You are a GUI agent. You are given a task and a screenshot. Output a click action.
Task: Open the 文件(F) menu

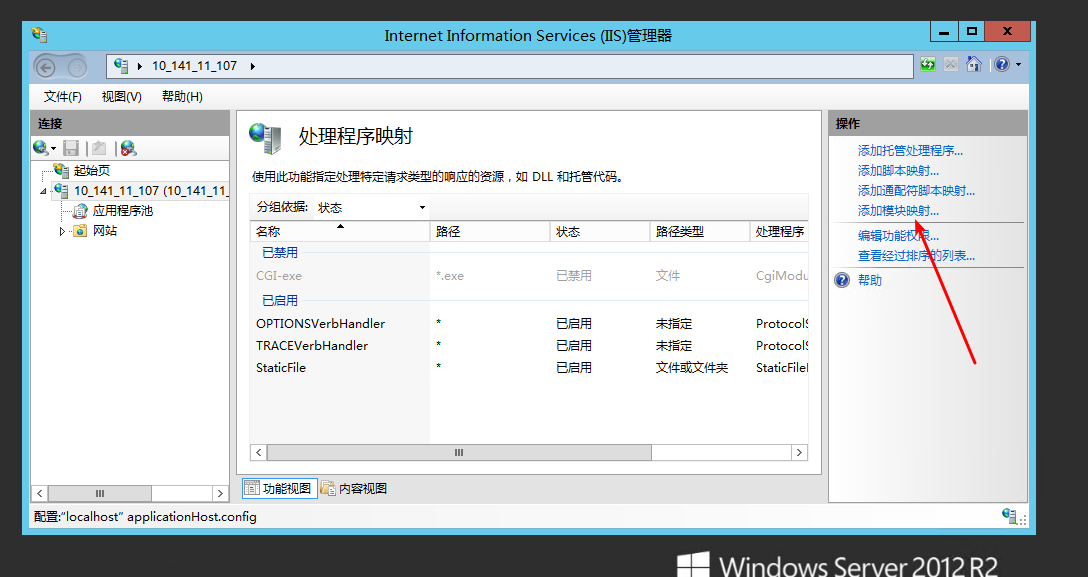62,97
